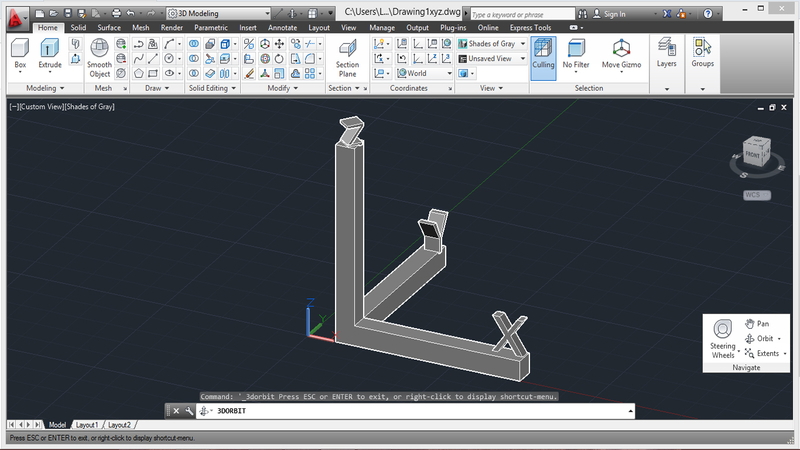
Task: Expand the Draw panel
Action: (x=157, y=88)
